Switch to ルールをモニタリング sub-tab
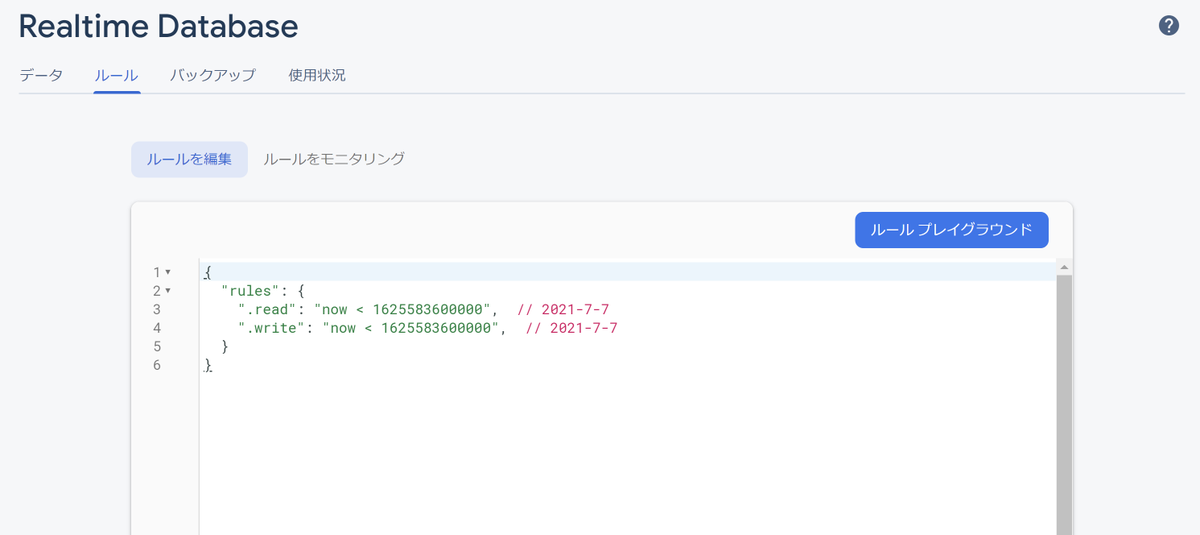 pos(334,159)
